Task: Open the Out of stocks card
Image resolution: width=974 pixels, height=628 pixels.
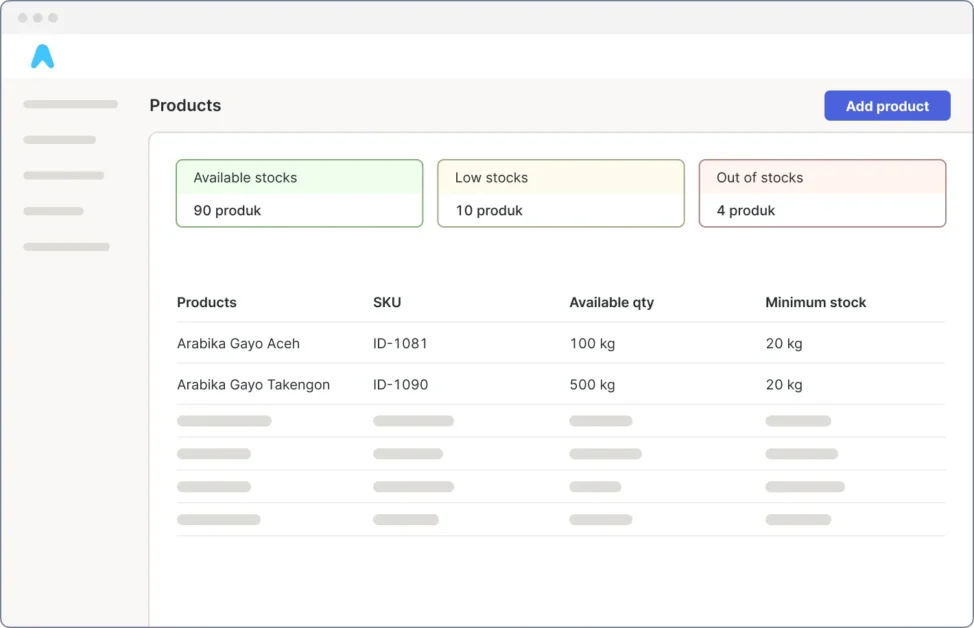Action: tap(822, 193)
